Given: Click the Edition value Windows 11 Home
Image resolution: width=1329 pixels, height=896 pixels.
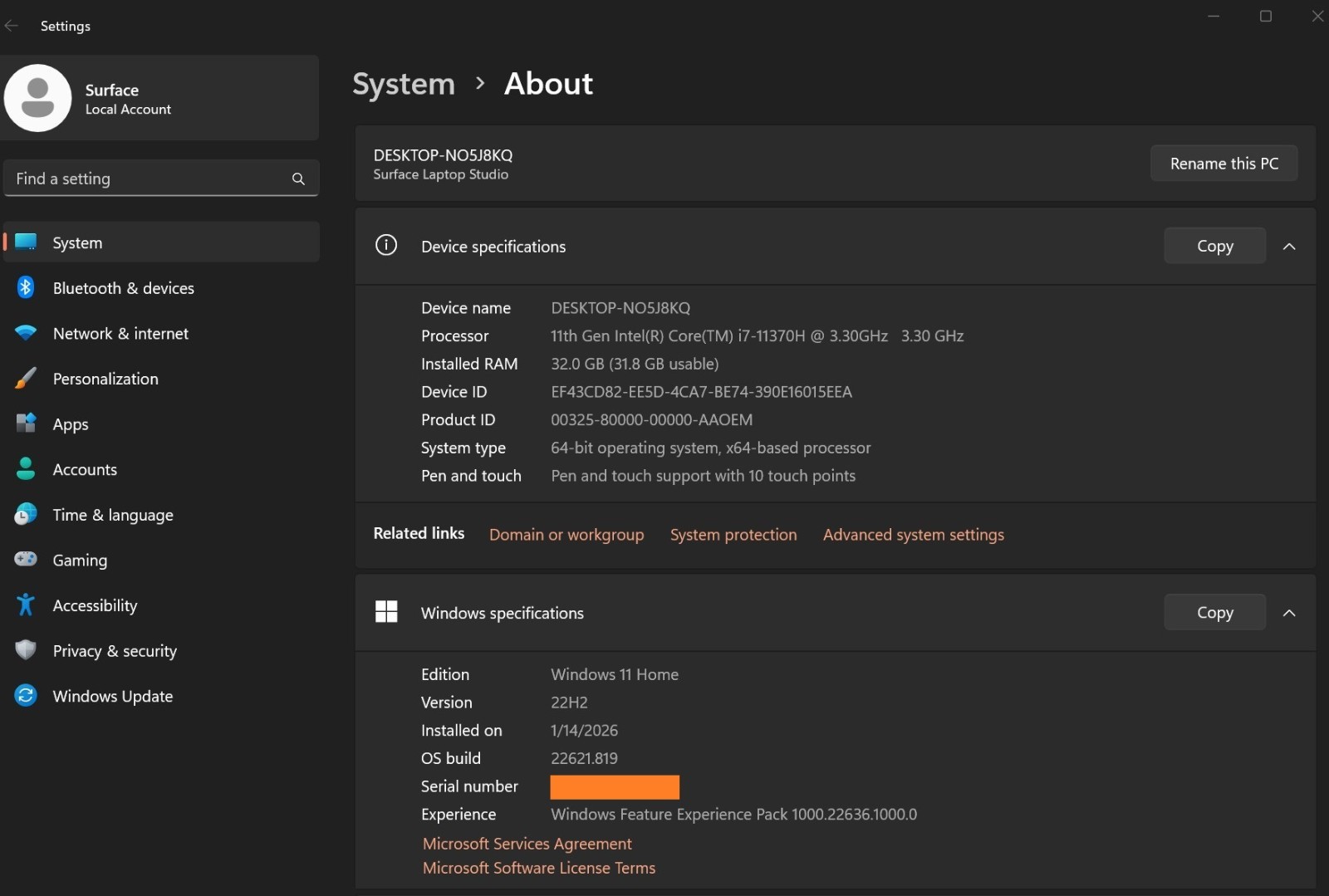Looking at the screenshot, I should [615, 674].
